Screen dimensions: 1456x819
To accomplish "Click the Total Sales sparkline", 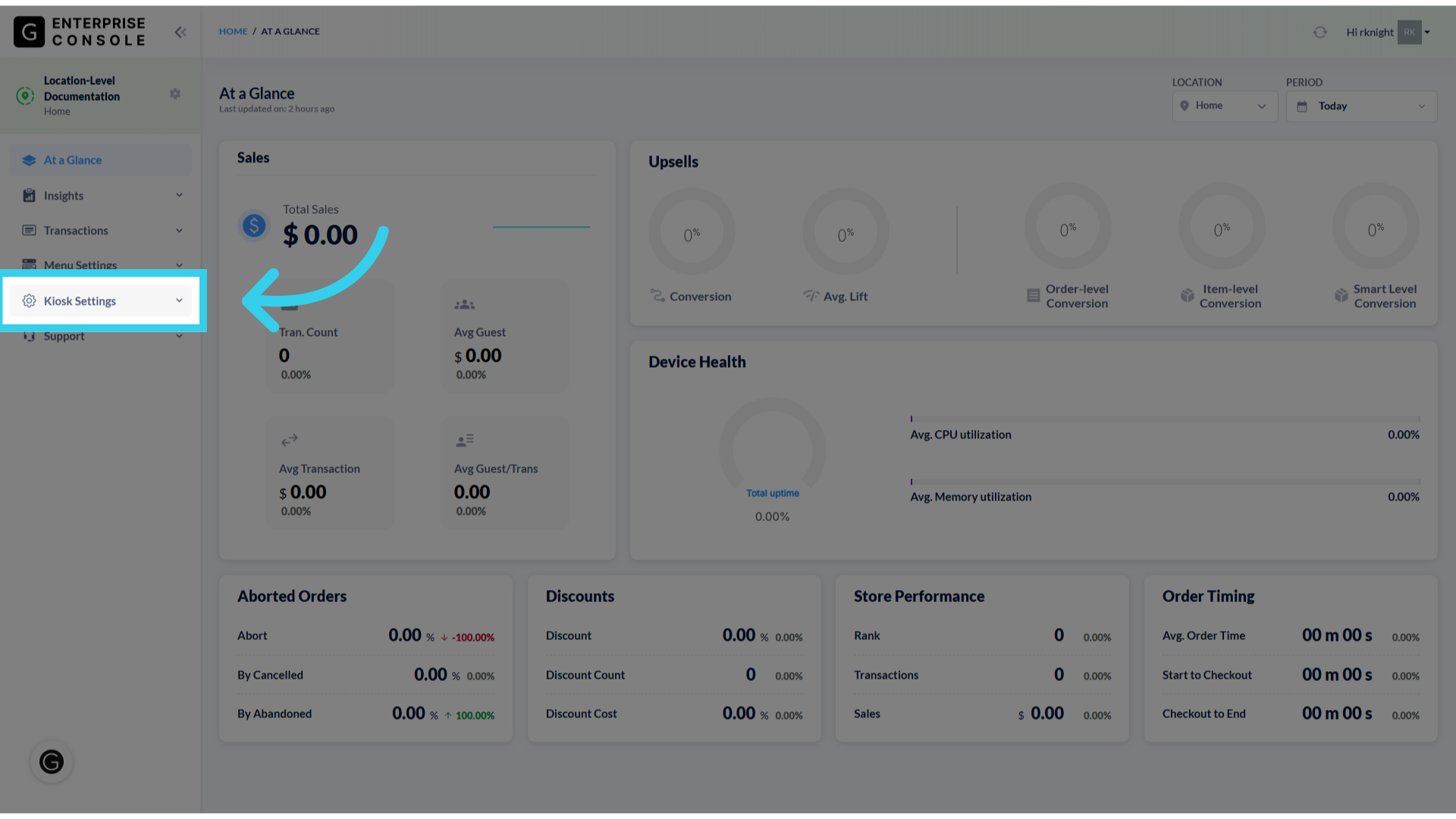I will click(x=541, y=226).
